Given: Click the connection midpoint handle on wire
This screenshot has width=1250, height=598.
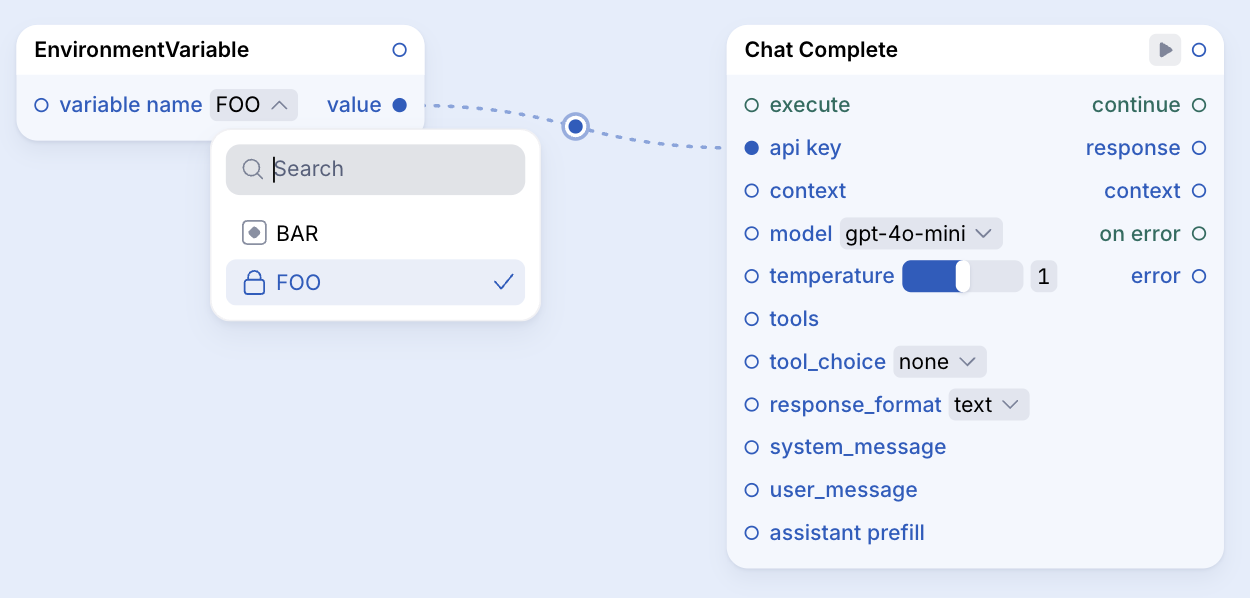Looking at the screenshot, I should click(x=575, y=126).
